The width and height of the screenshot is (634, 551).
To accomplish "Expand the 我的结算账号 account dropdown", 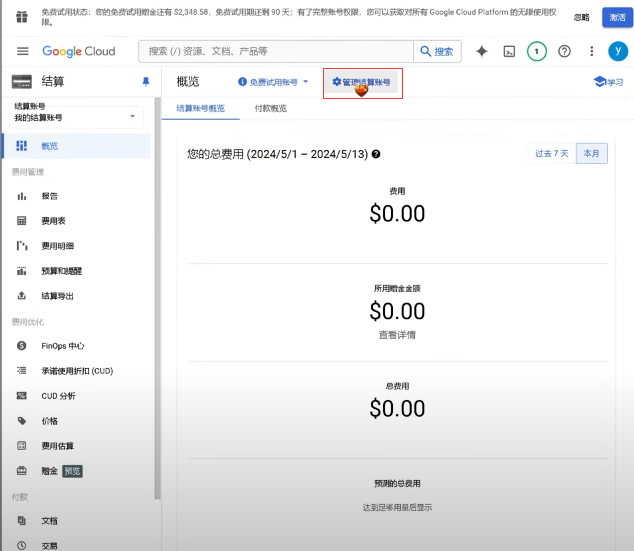I will click(76, 117).
